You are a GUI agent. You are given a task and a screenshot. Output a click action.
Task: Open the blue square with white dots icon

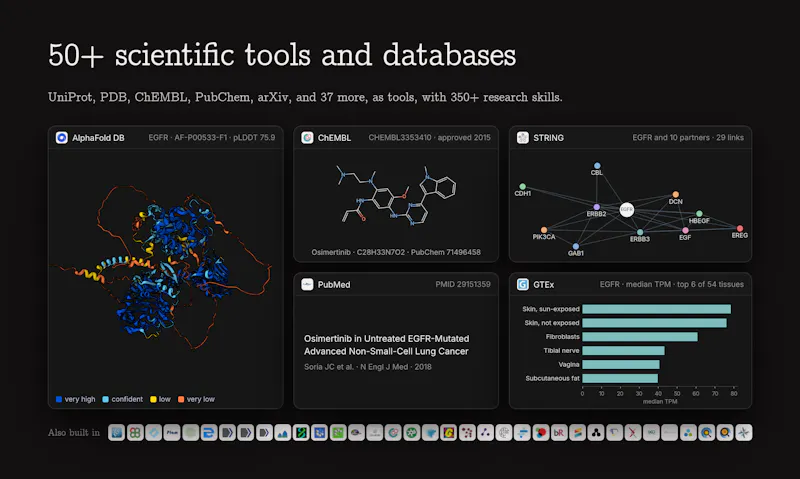pyautogui.click(x=319, y=433)
